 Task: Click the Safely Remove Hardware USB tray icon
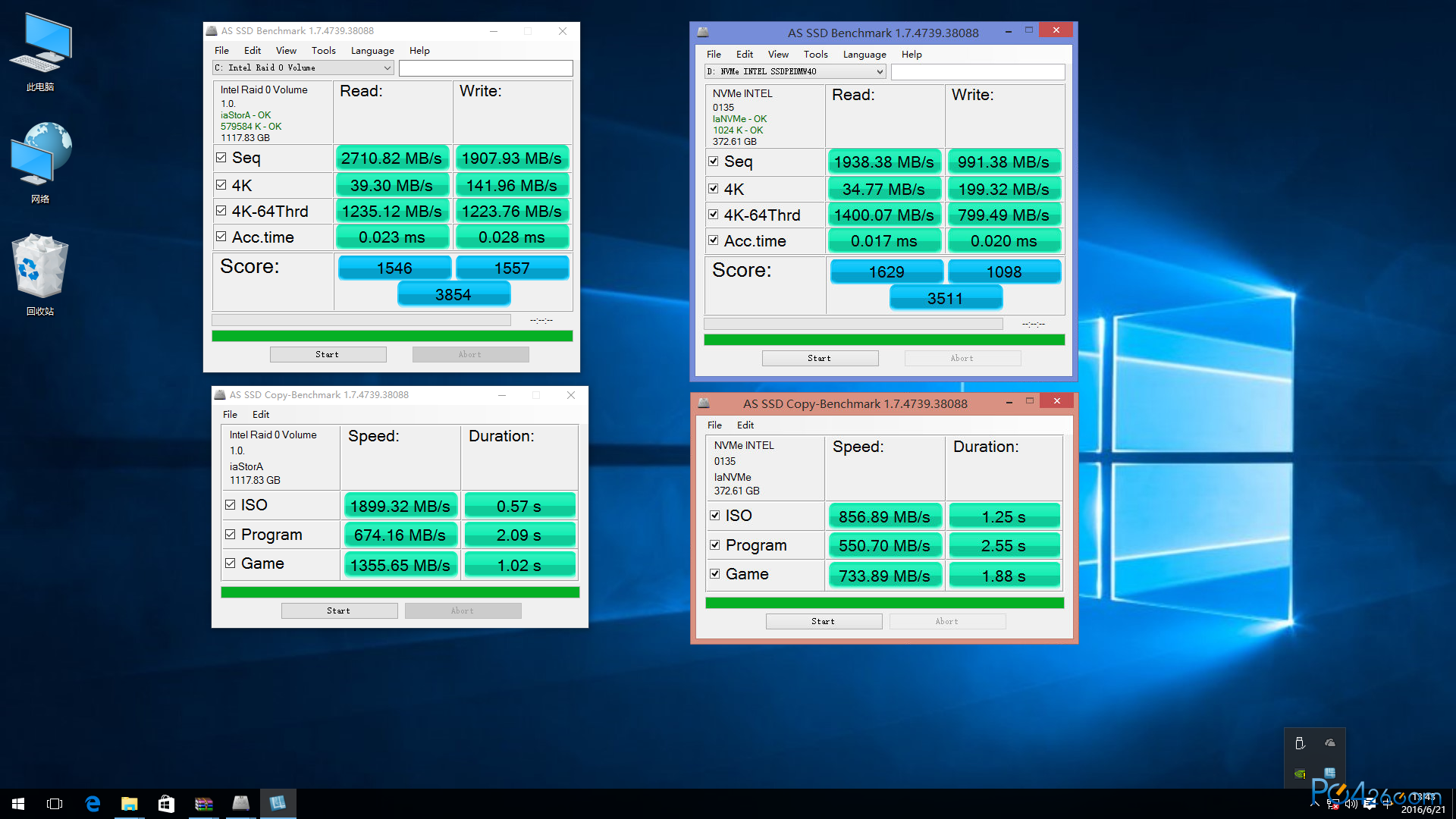coord(1300,743)
